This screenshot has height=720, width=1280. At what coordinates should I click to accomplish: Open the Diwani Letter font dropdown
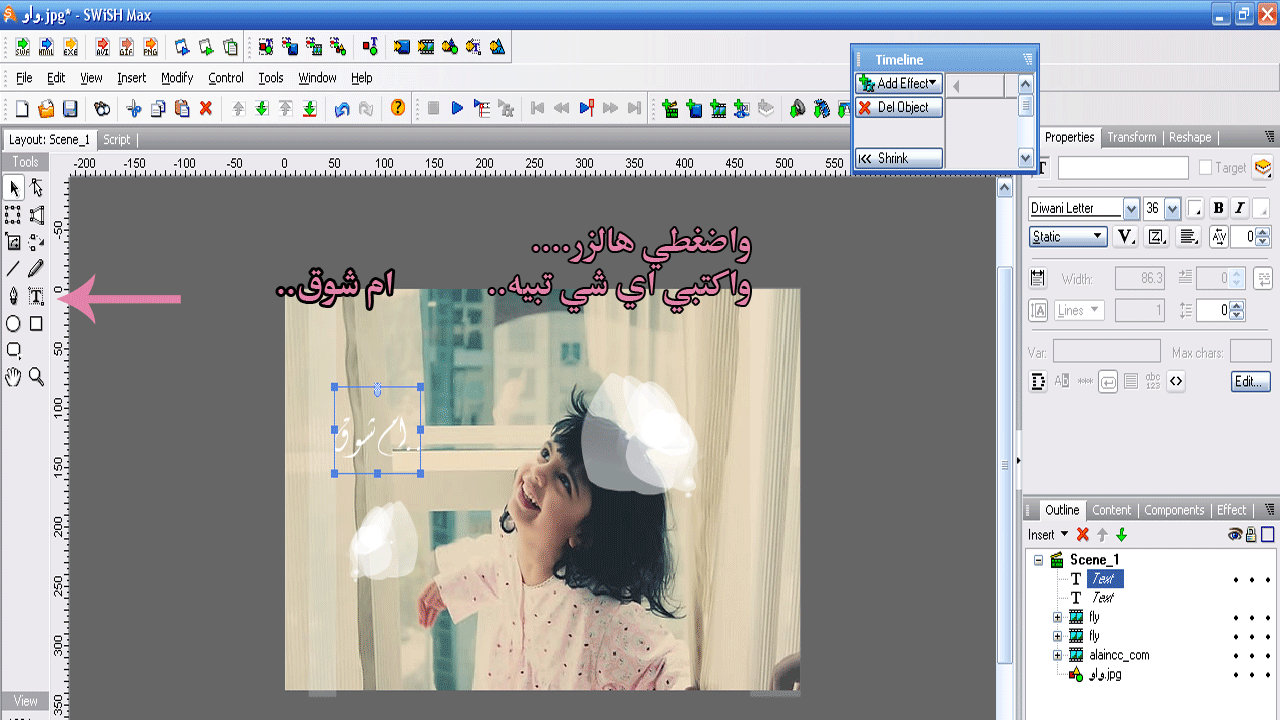(x=1131, y=208)
